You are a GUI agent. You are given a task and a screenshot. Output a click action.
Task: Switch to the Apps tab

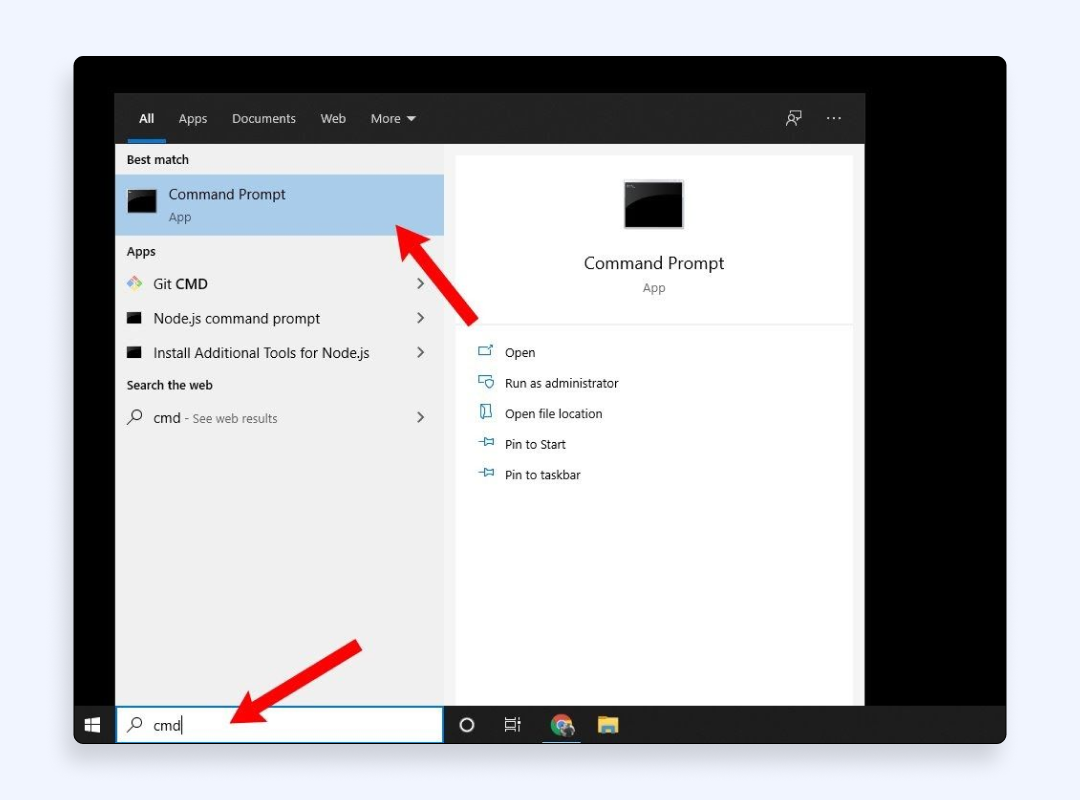(193, 119)
